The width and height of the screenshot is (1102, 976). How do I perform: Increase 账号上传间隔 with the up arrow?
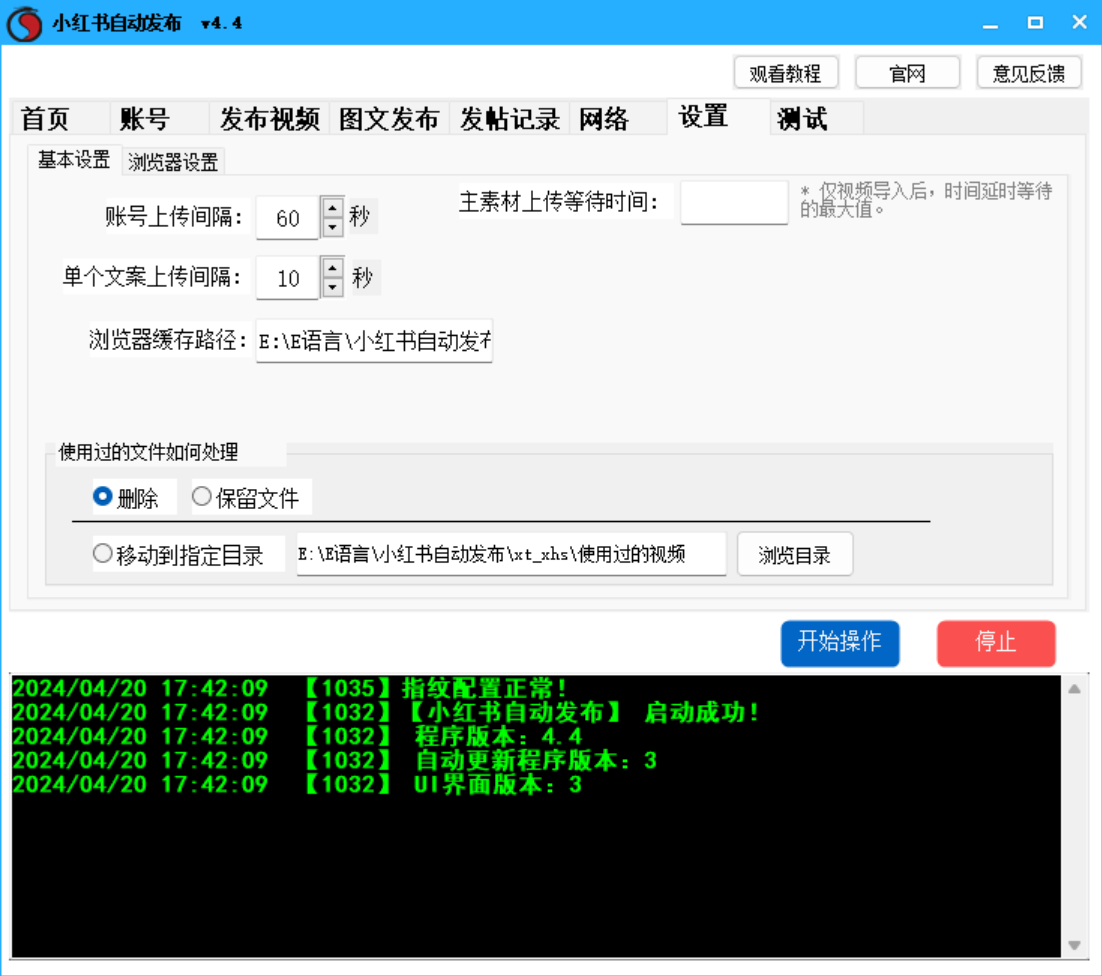332,208
